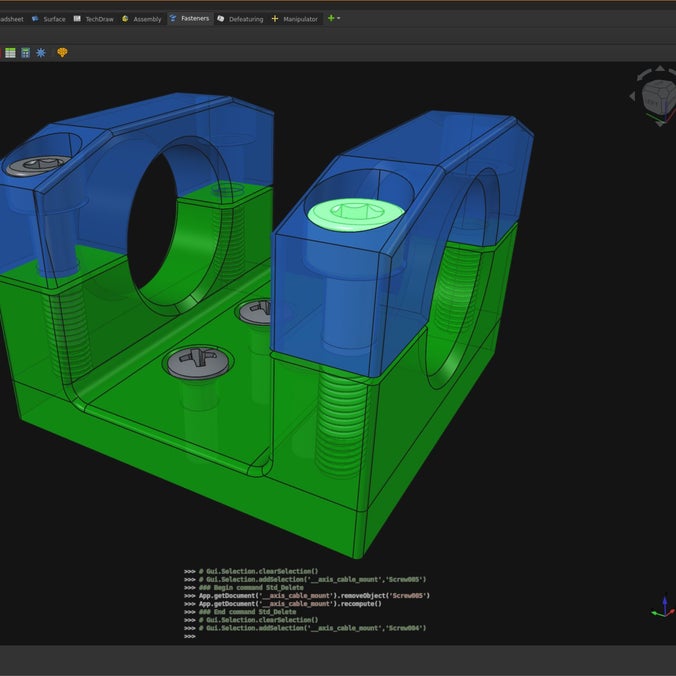Switch to the Manipulator workbench tab

[x=295, y=19]
